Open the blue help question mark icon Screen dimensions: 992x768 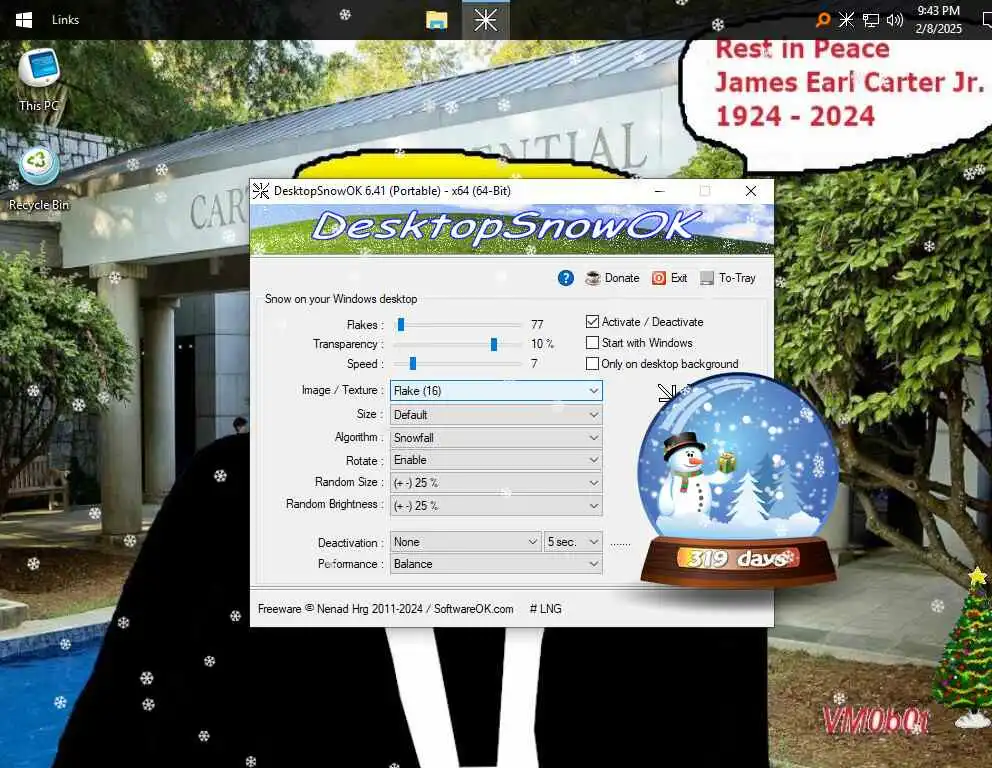(566, 278)
